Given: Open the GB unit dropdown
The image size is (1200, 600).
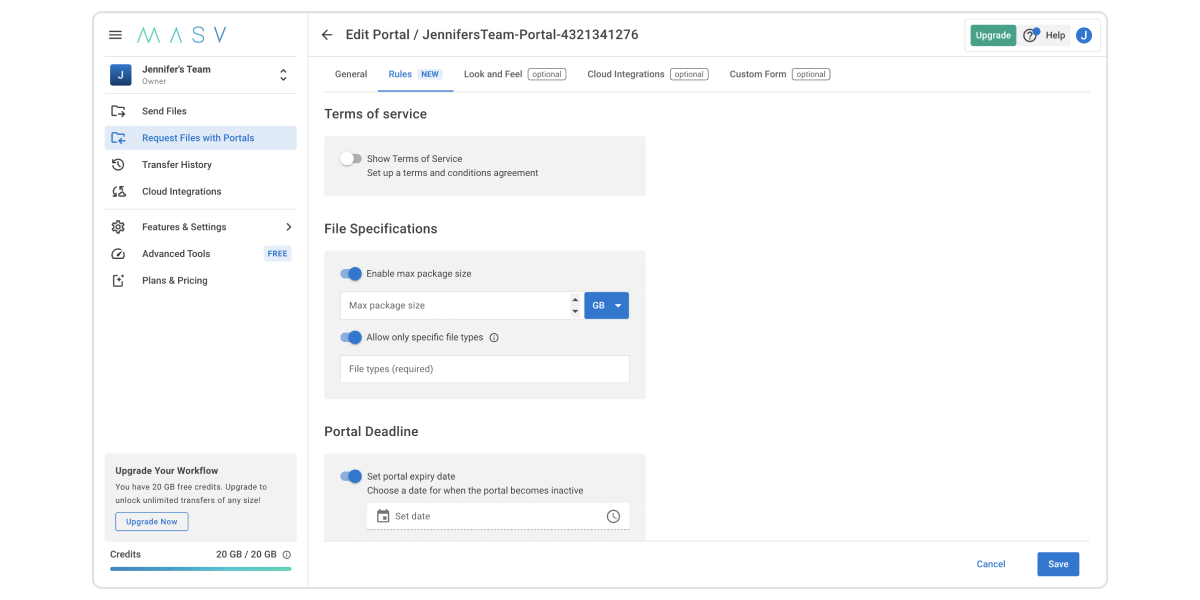Looking at the screenshot, I should coord(607,305).
